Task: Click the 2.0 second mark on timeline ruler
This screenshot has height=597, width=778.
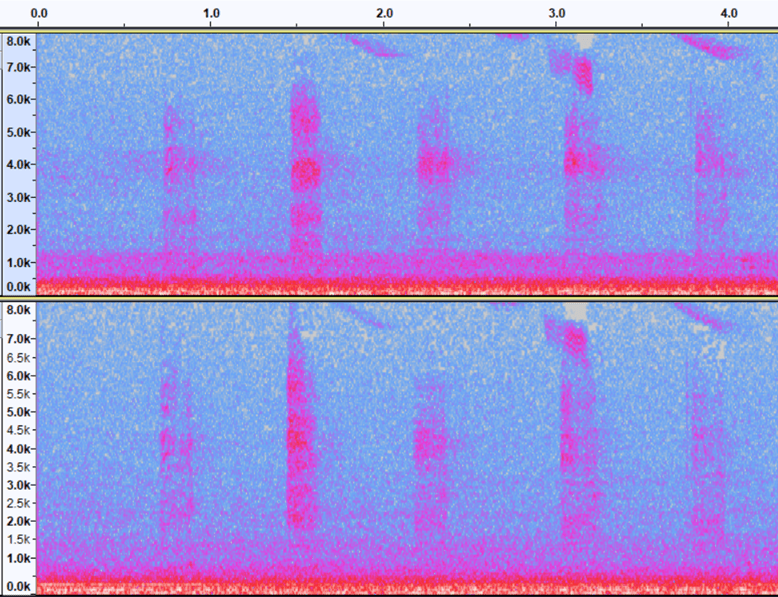Action: click(x=384, y=13)
